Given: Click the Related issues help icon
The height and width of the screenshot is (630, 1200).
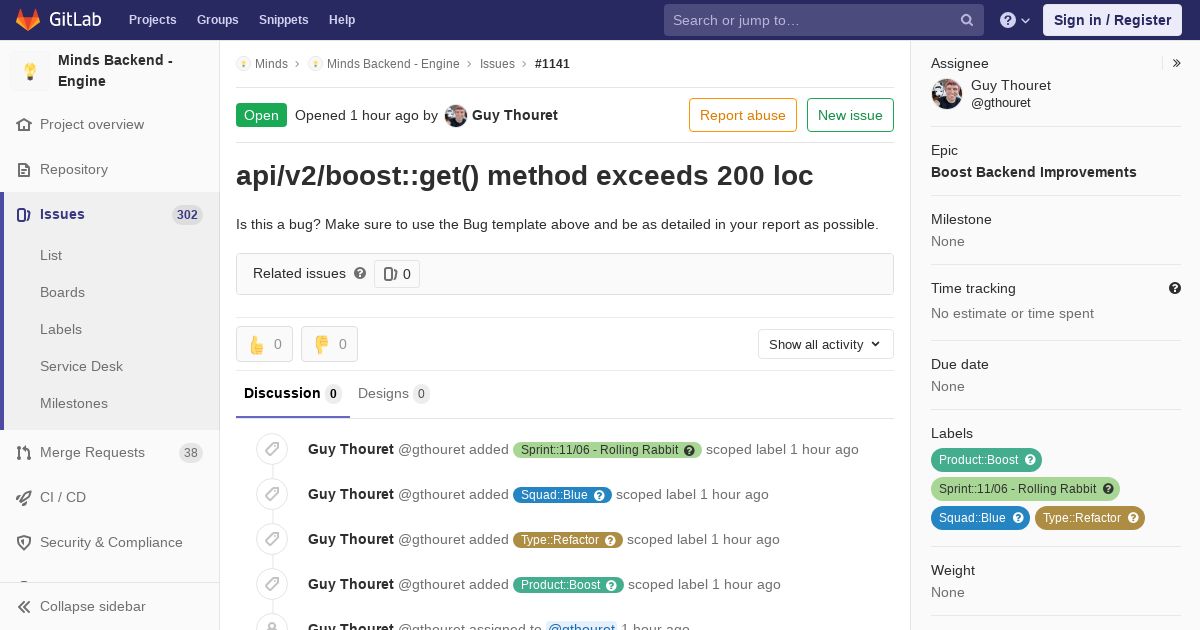Looking at the screenshot, I should (360, 273).
